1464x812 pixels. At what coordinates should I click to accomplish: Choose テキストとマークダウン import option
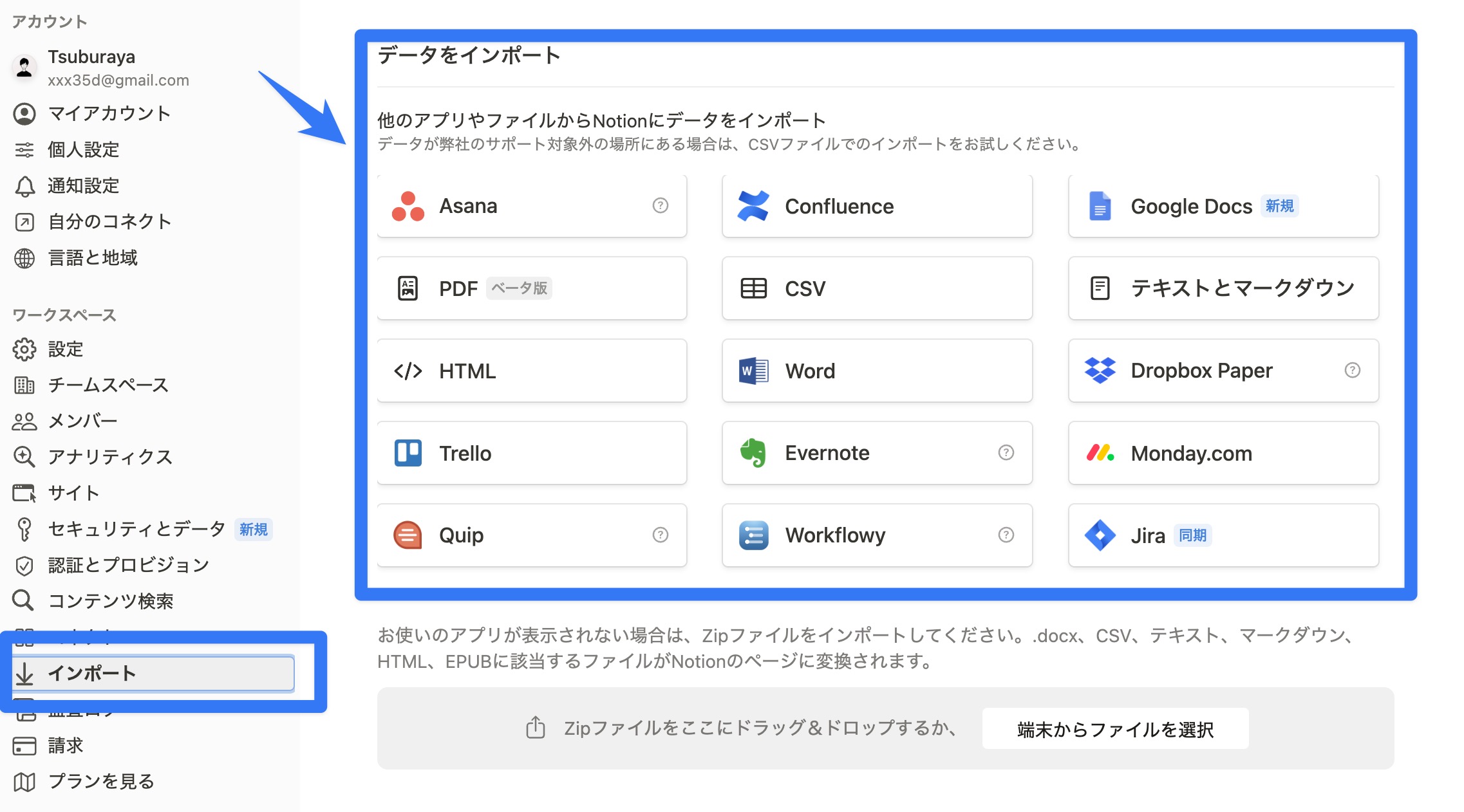pyautogui.click(x=1223, y=288)
